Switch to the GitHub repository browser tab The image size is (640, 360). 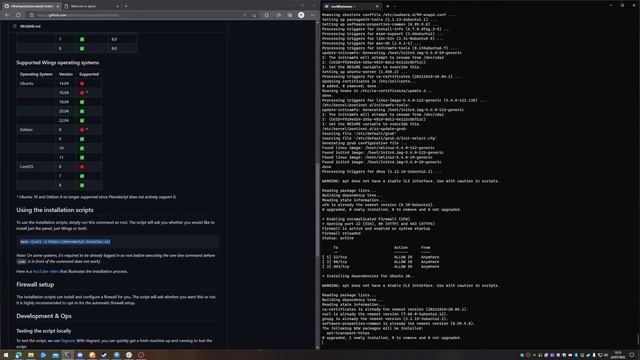(x=31, y=6)
